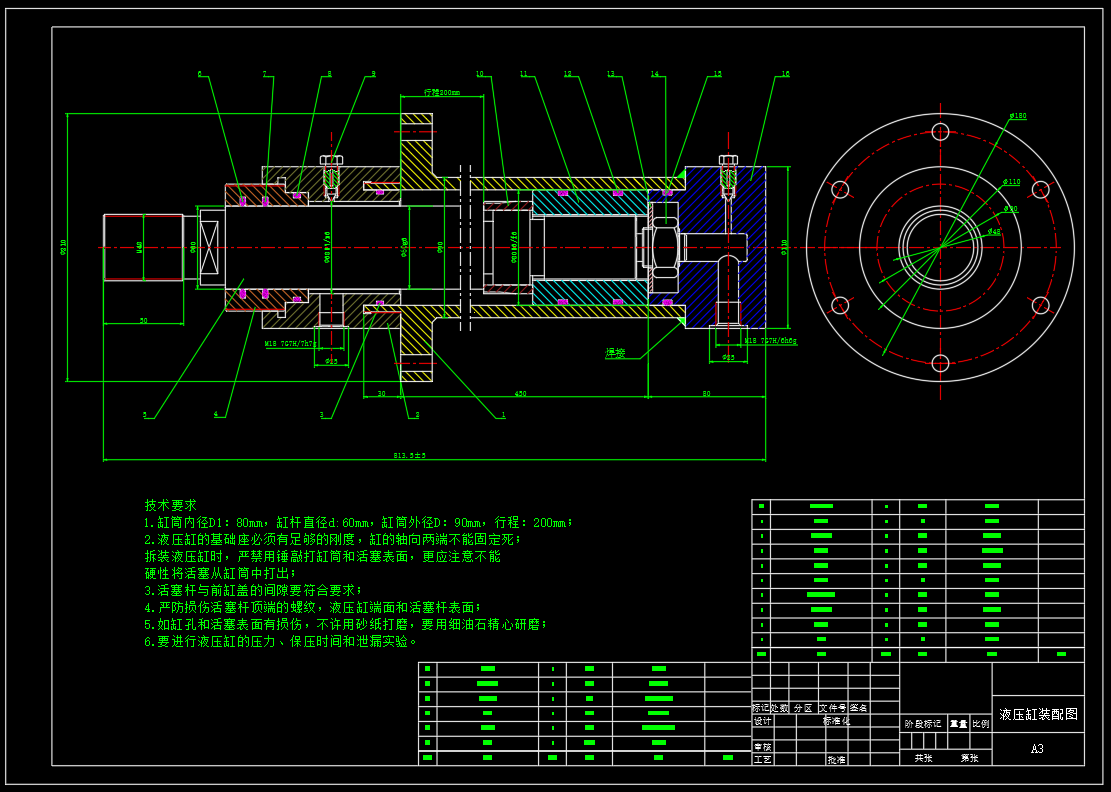Select the line 硬性将活塞从缸筒中打出
The width and height of the screenshot is (1111, 792).
click(220, 573)
